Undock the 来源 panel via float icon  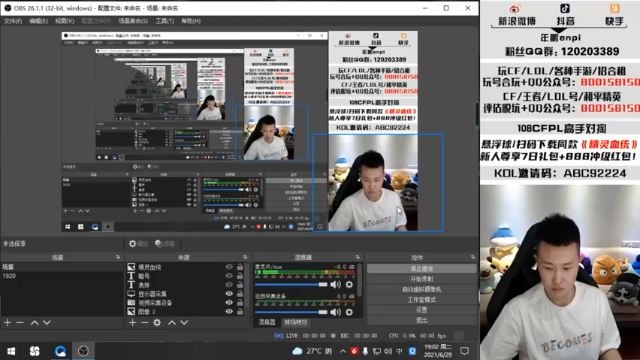(245, 257)
